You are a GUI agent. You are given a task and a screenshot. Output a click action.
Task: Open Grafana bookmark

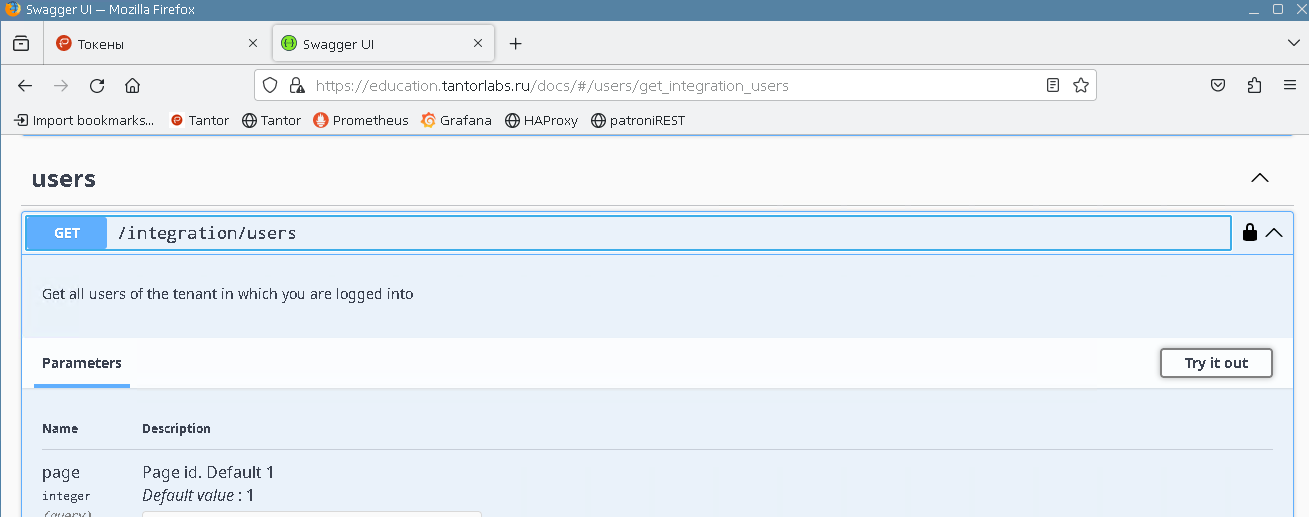pyautogui.click(x=457, y=120)
